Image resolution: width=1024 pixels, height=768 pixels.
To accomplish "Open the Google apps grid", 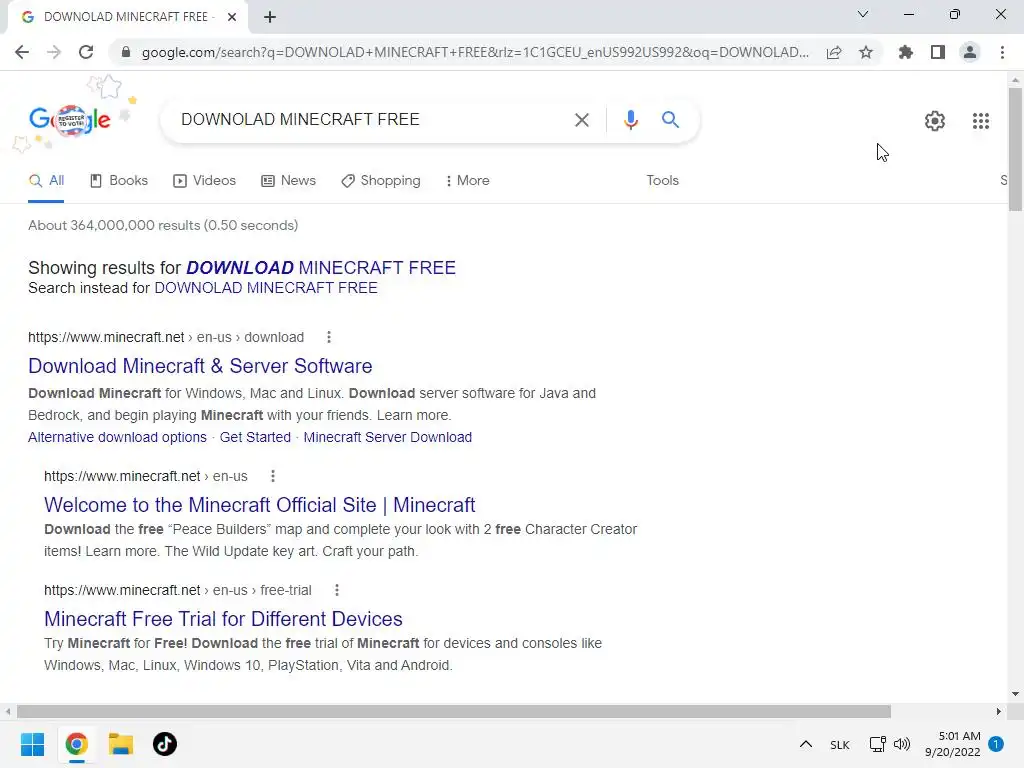I will 980,121.
